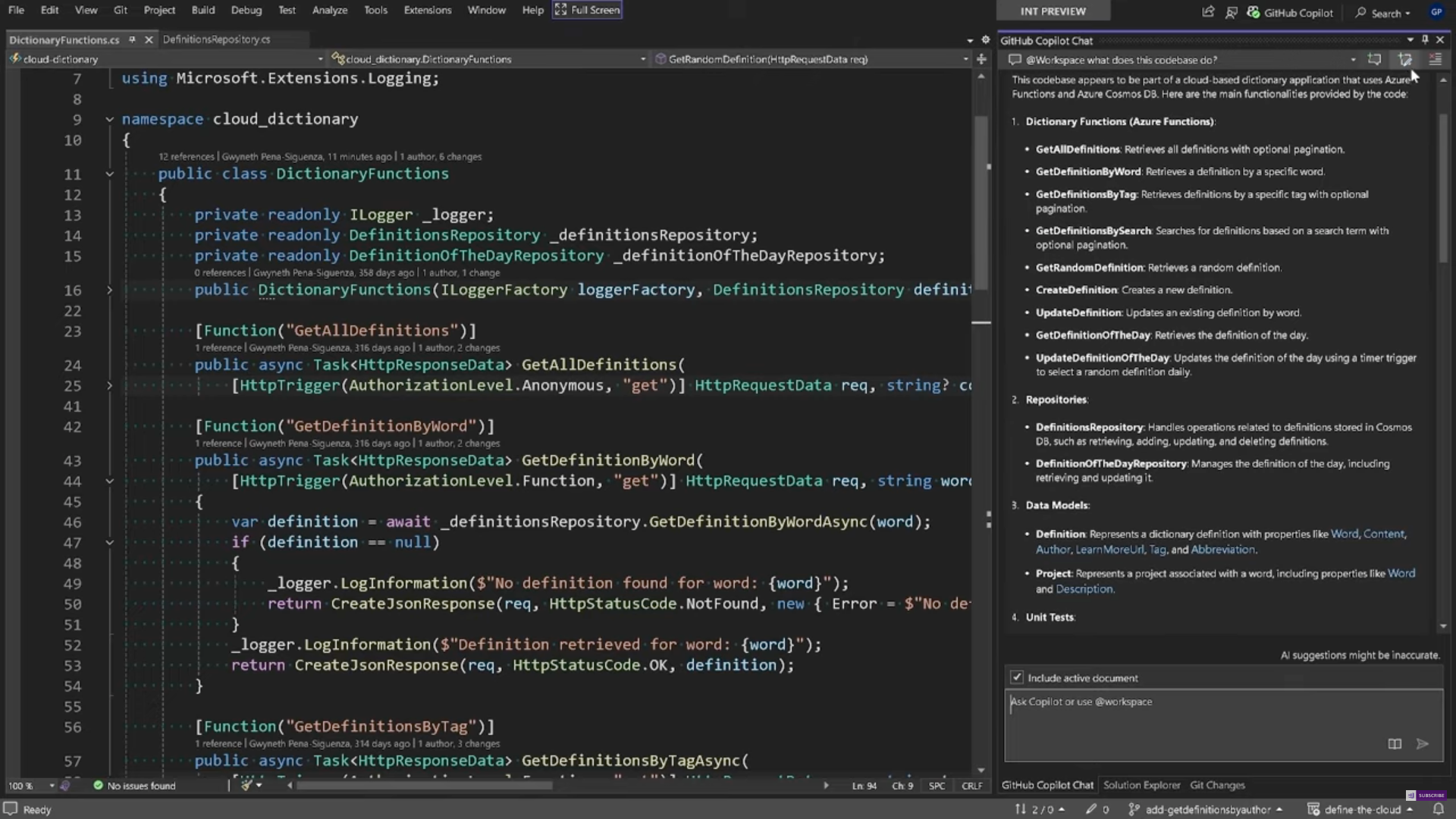Expand the collapsed DictionaryFunctions constructor
The width and height of the screenshot is (1456, 819).
tap(109, 290)
